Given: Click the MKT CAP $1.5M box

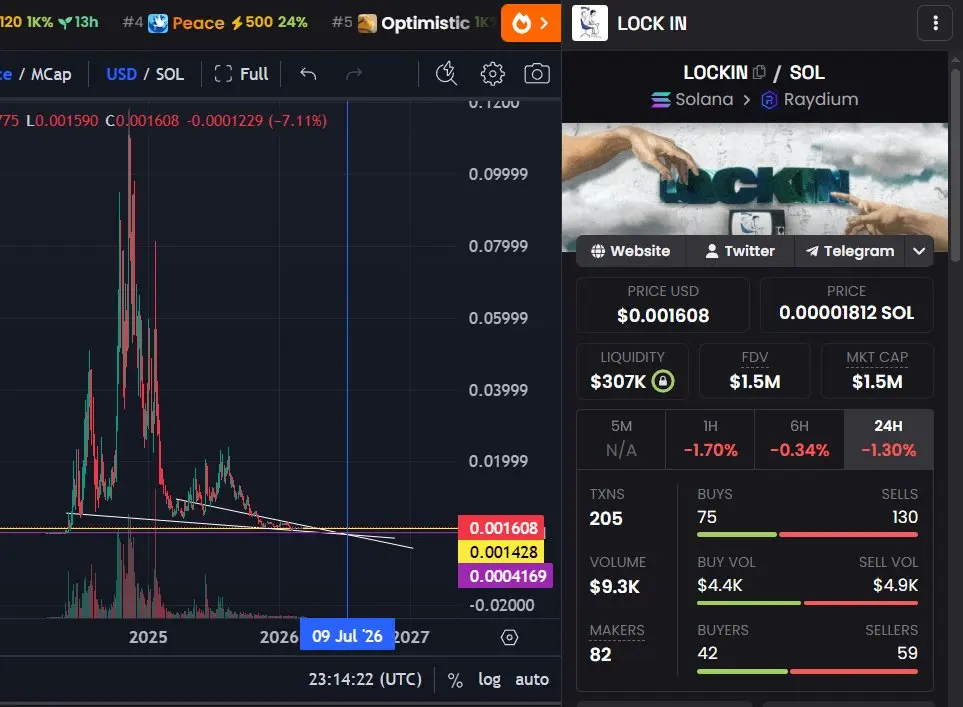Looking at the screenshot, I should 877,371.
